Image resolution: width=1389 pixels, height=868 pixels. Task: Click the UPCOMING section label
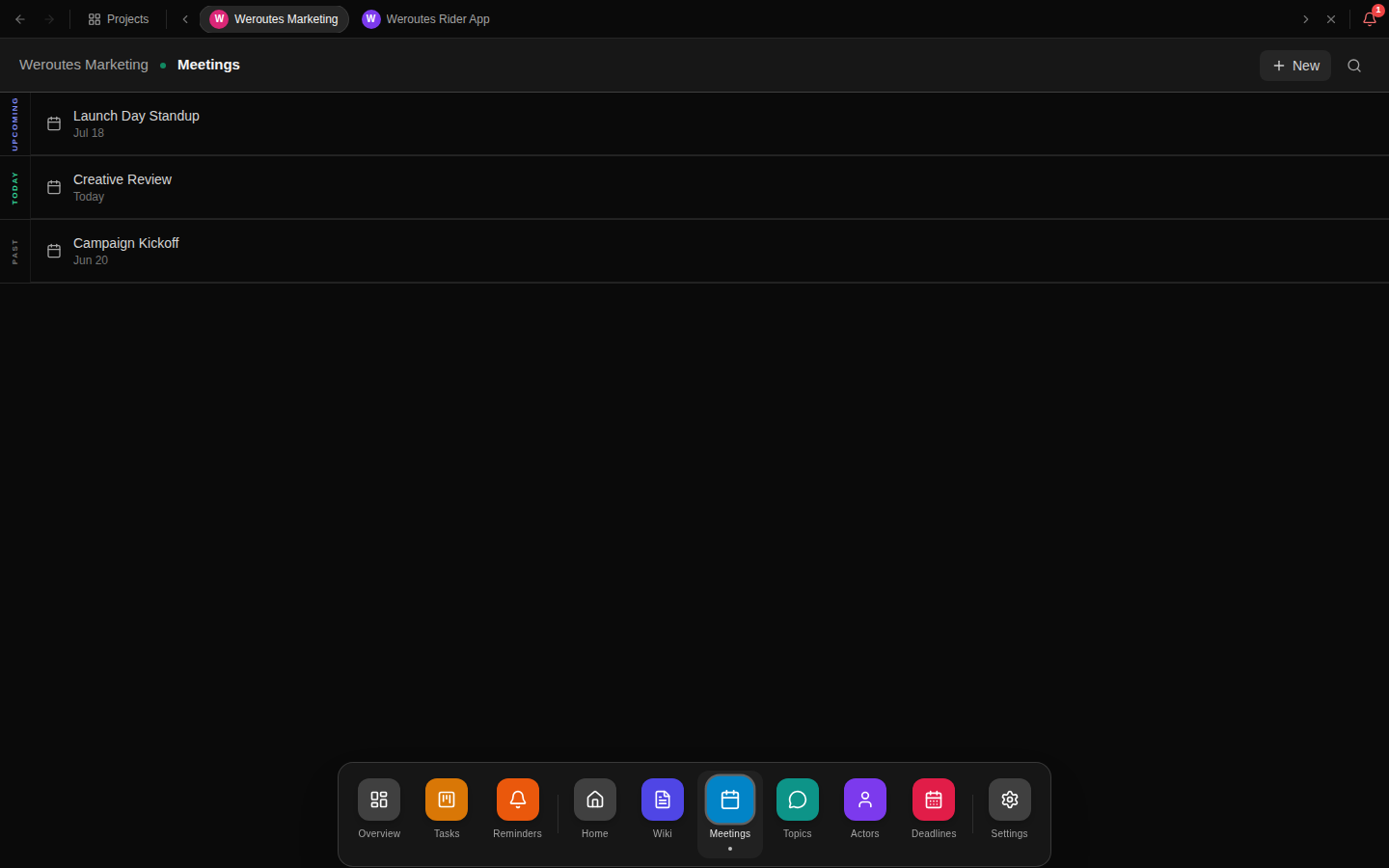[14, 123]
